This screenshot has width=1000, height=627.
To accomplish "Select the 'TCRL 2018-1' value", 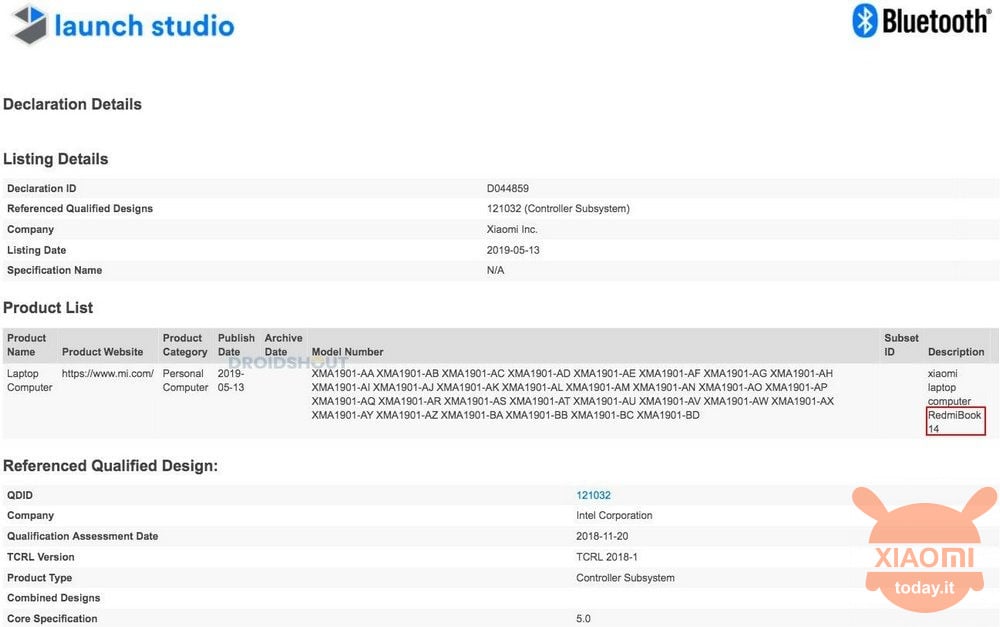I will coord(607,557).
